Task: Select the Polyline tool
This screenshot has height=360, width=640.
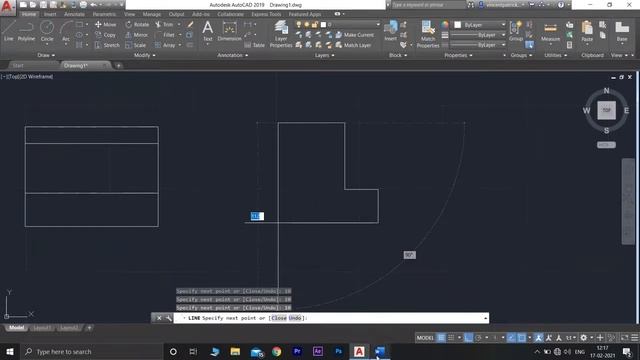Action: (x=26, y=31)
